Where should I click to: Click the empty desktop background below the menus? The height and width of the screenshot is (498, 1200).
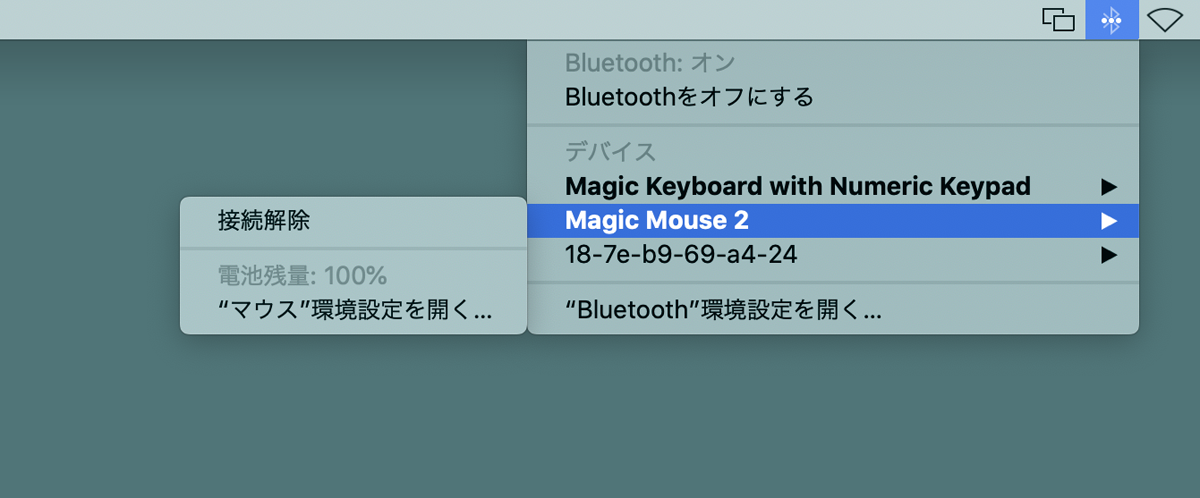tap(600, 420)
